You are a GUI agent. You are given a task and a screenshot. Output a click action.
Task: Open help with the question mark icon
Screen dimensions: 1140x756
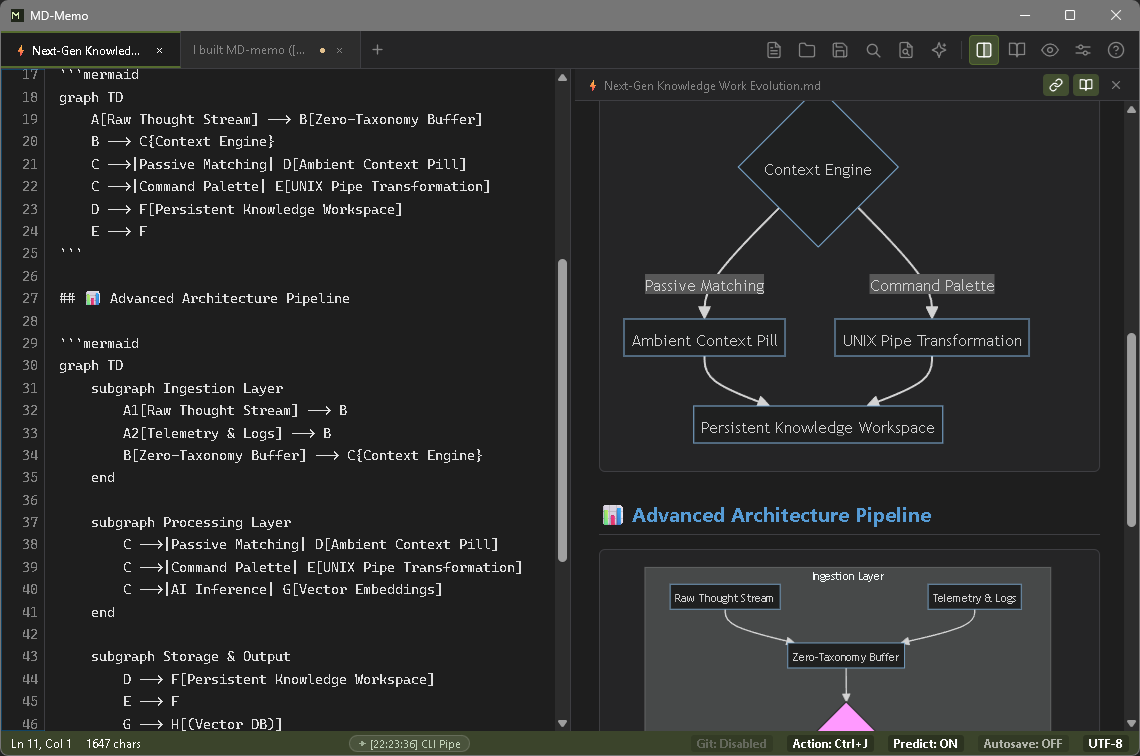pyautogui.click(x=1116, y=50)
